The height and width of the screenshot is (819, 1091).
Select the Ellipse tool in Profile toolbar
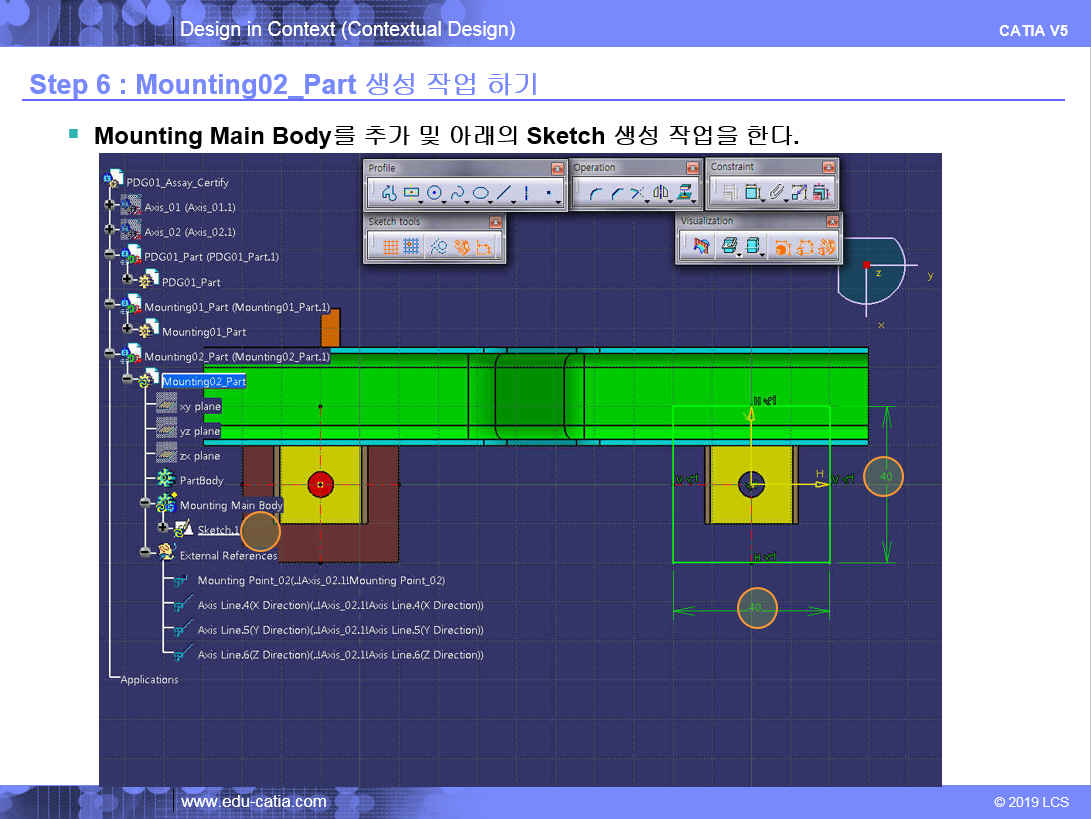481,193
